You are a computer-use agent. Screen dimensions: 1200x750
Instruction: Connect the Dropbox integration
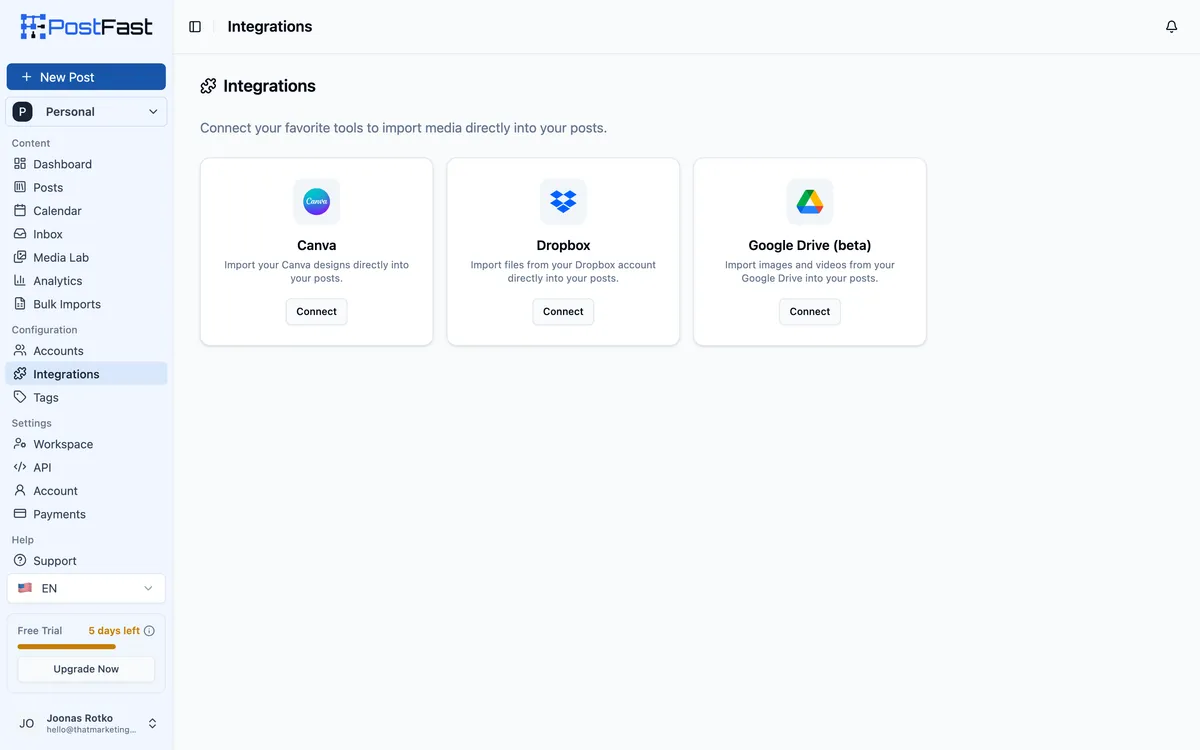[x=563, y=311]
